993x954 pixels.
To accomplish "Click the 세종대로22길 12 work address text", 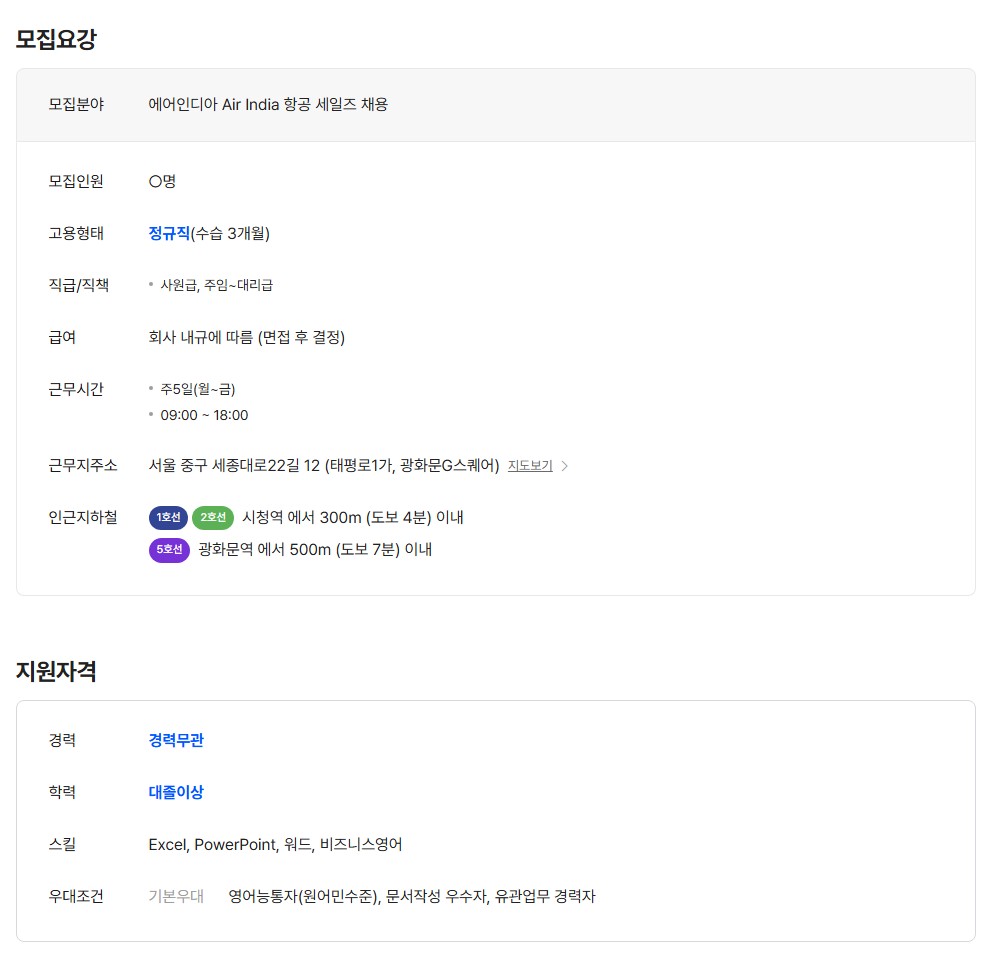I will 323,465.
